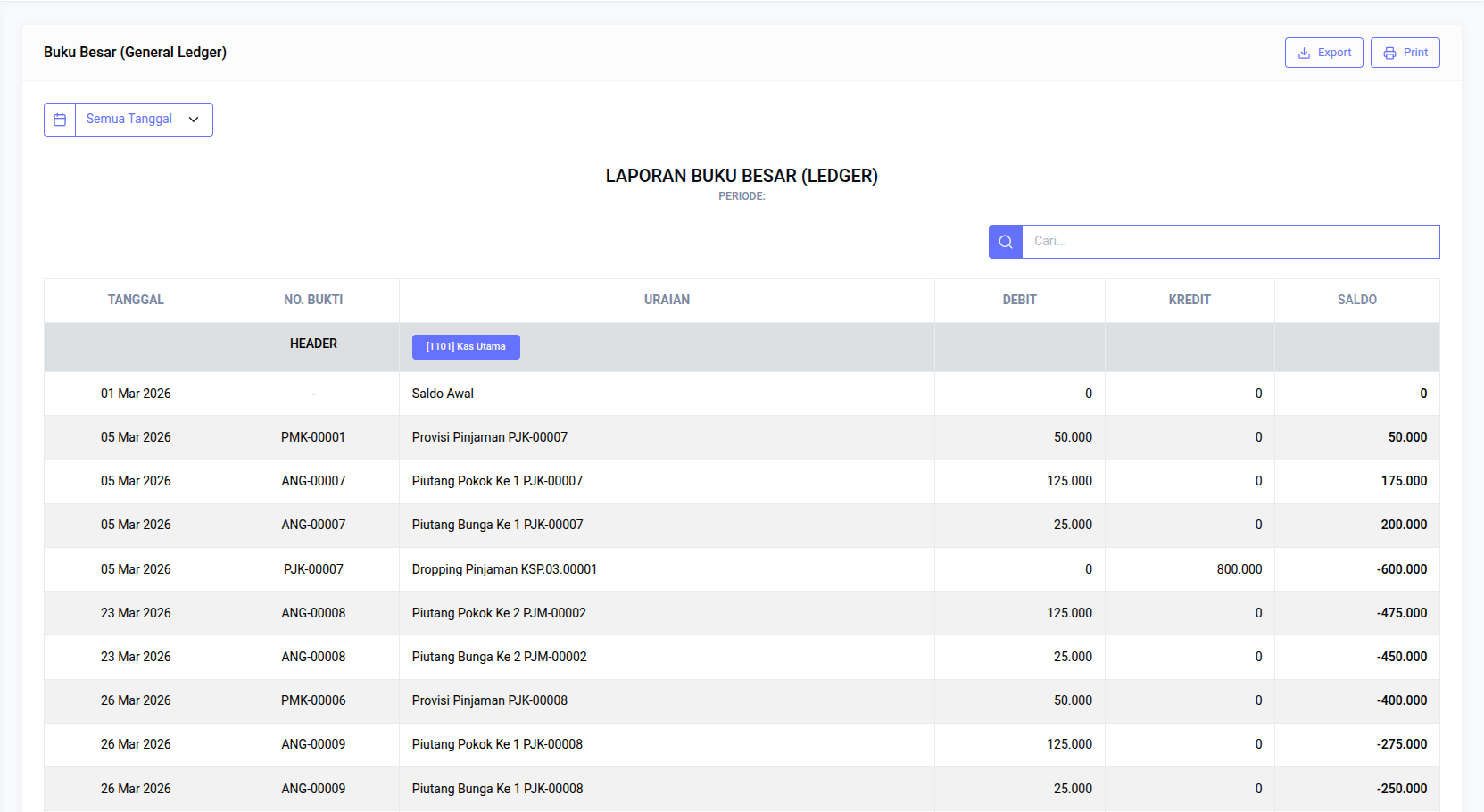The width and height of the screenshot is (1484, 812).
Task: Open the Semua Tanggal dropdown
Action: 143,120
